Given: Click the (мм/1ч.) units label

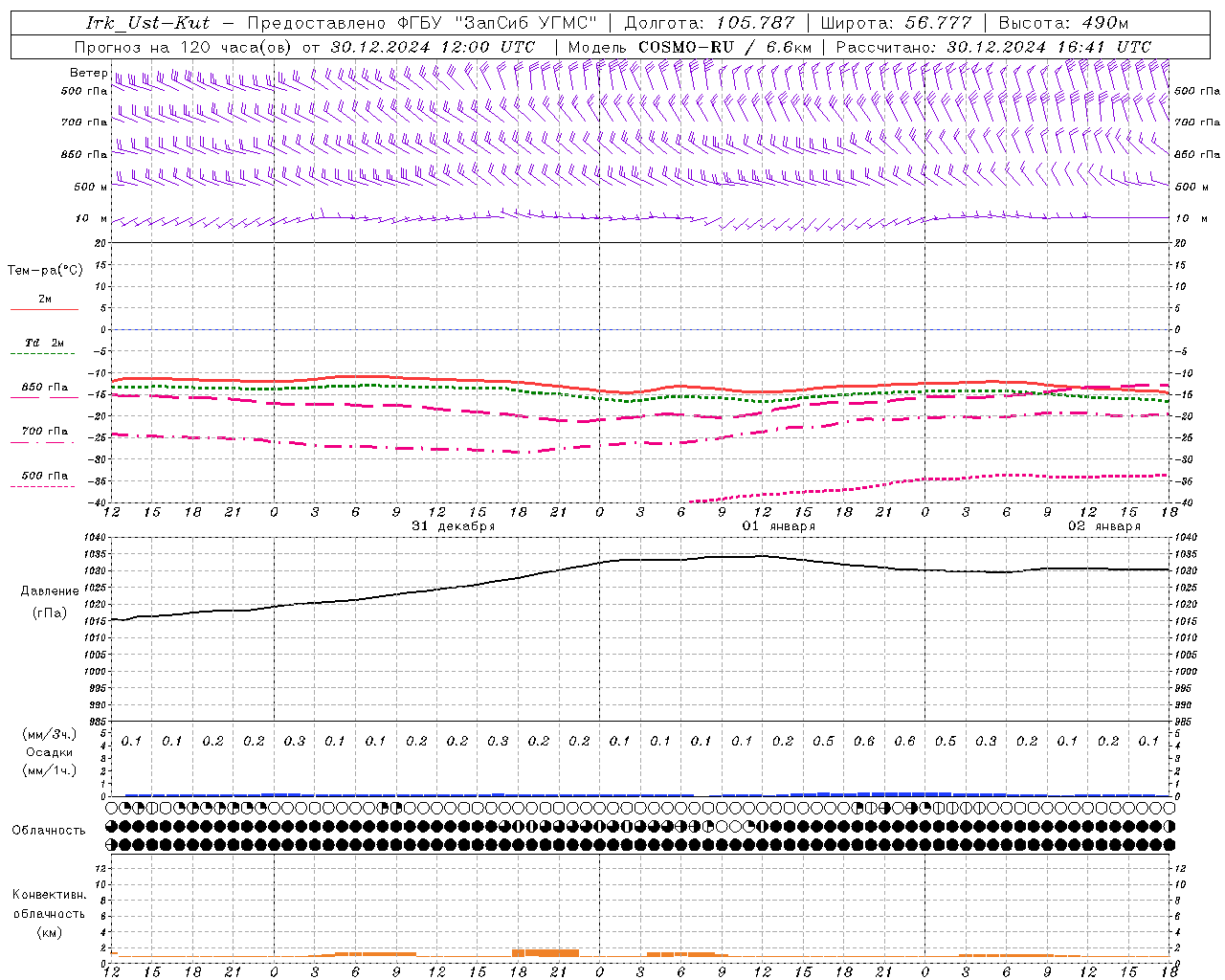Looking at the screenshot, I should (50, 770).
